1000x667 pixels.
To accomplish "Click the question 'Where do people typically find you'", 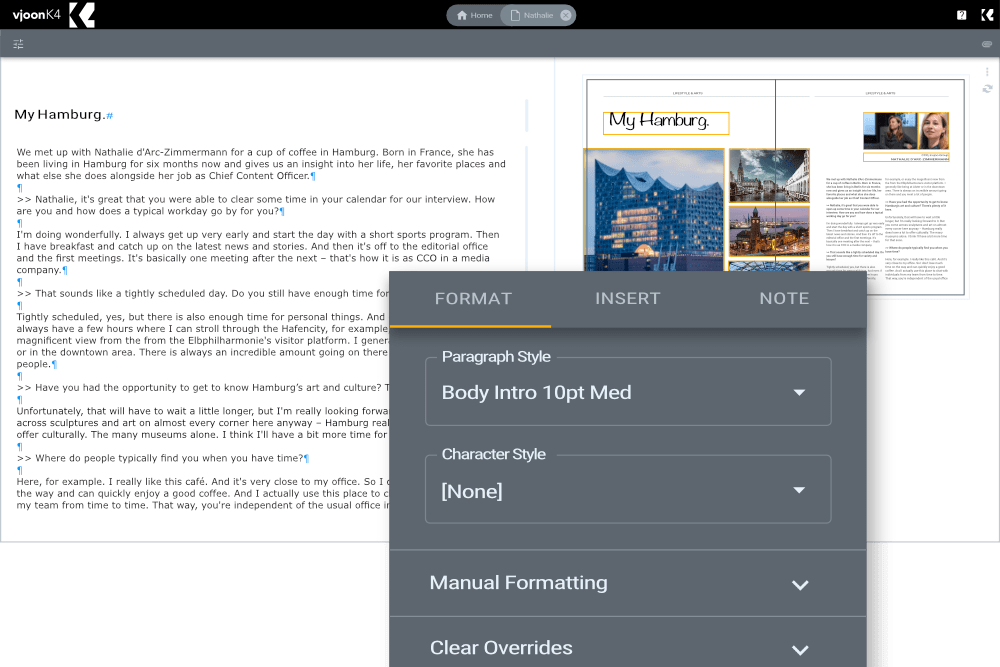I will point(160,458).
